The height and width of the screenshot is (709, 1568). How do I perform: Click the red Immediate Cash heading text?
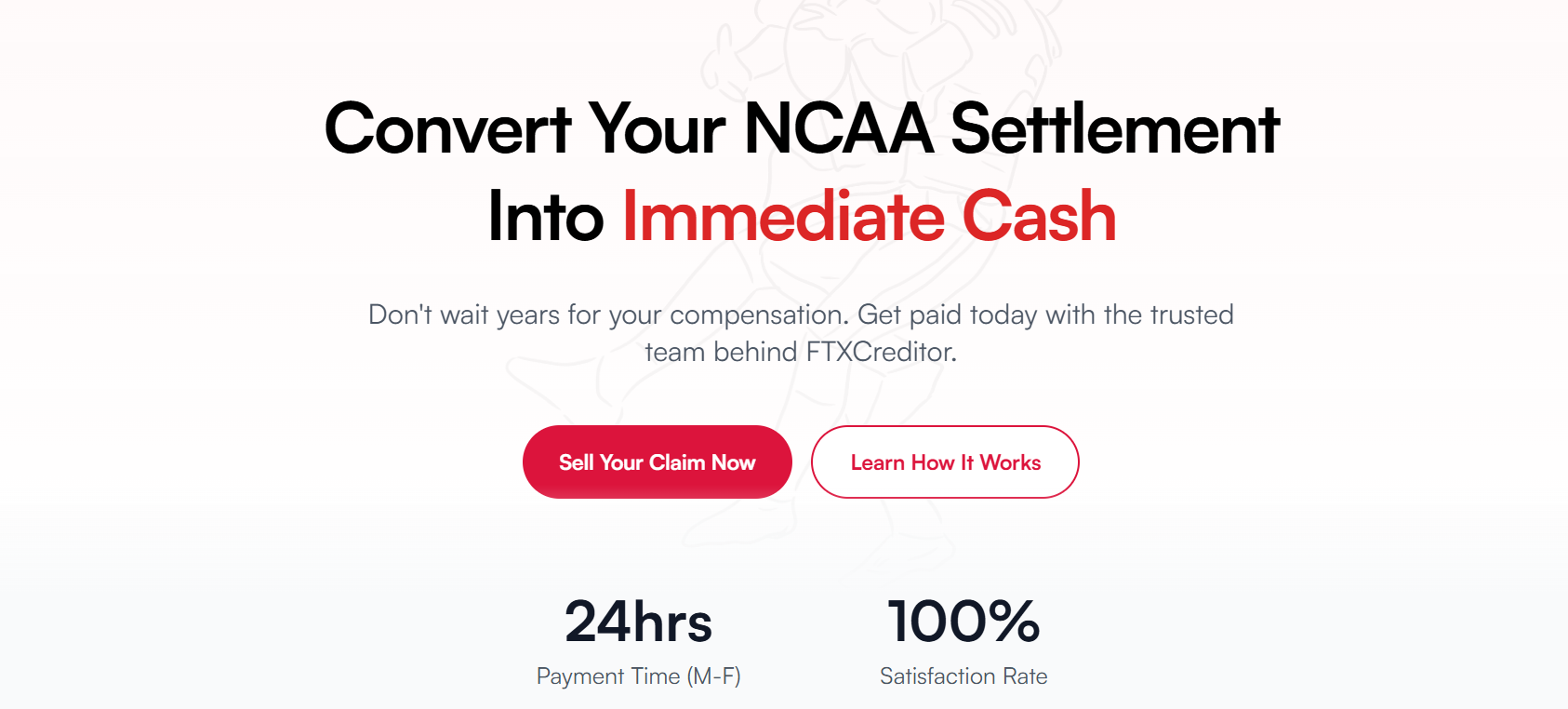pos(869,217)
